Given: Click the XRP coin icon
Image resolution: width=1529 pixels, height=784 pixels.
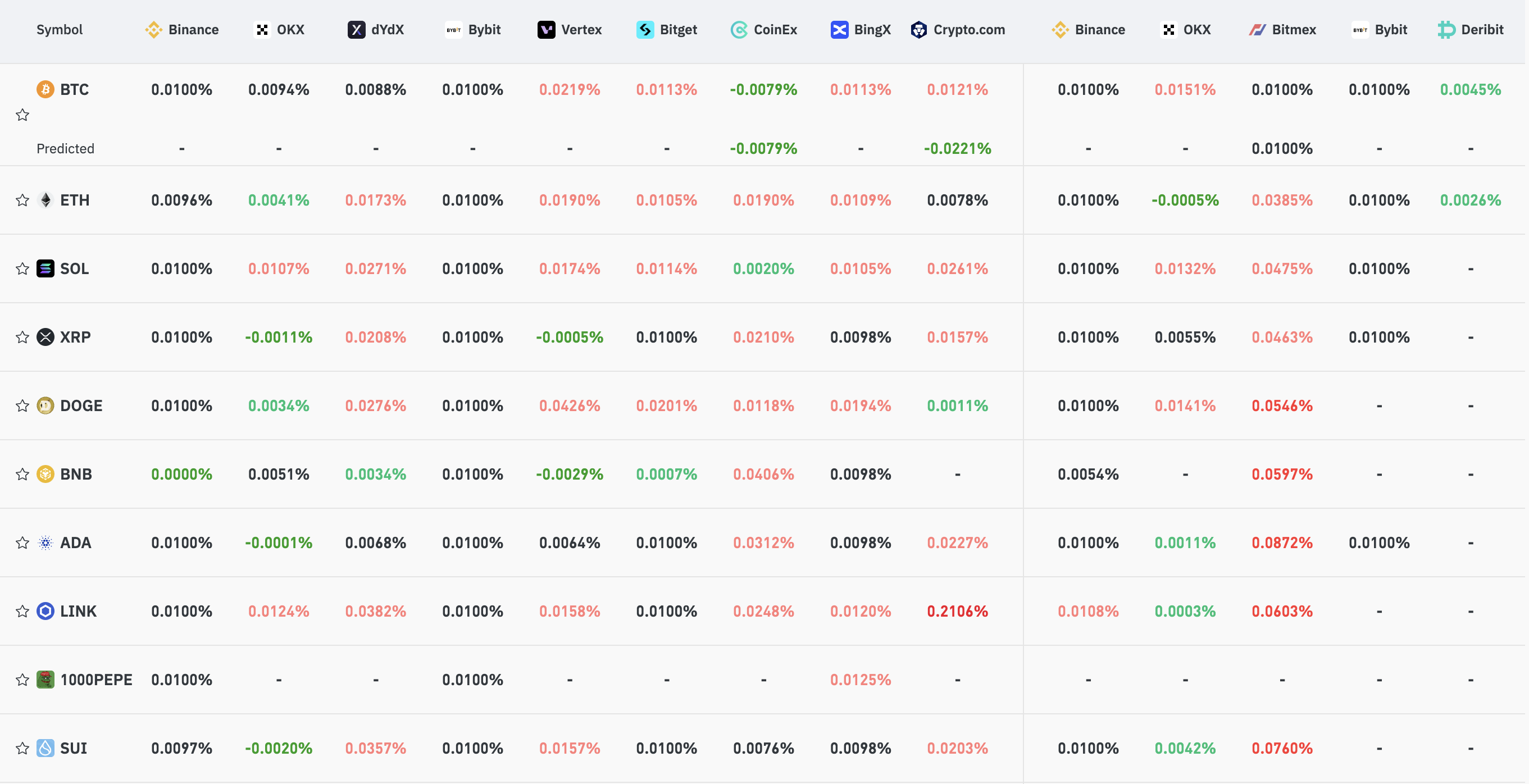Looking at the screenshot, I should point(45,337).
